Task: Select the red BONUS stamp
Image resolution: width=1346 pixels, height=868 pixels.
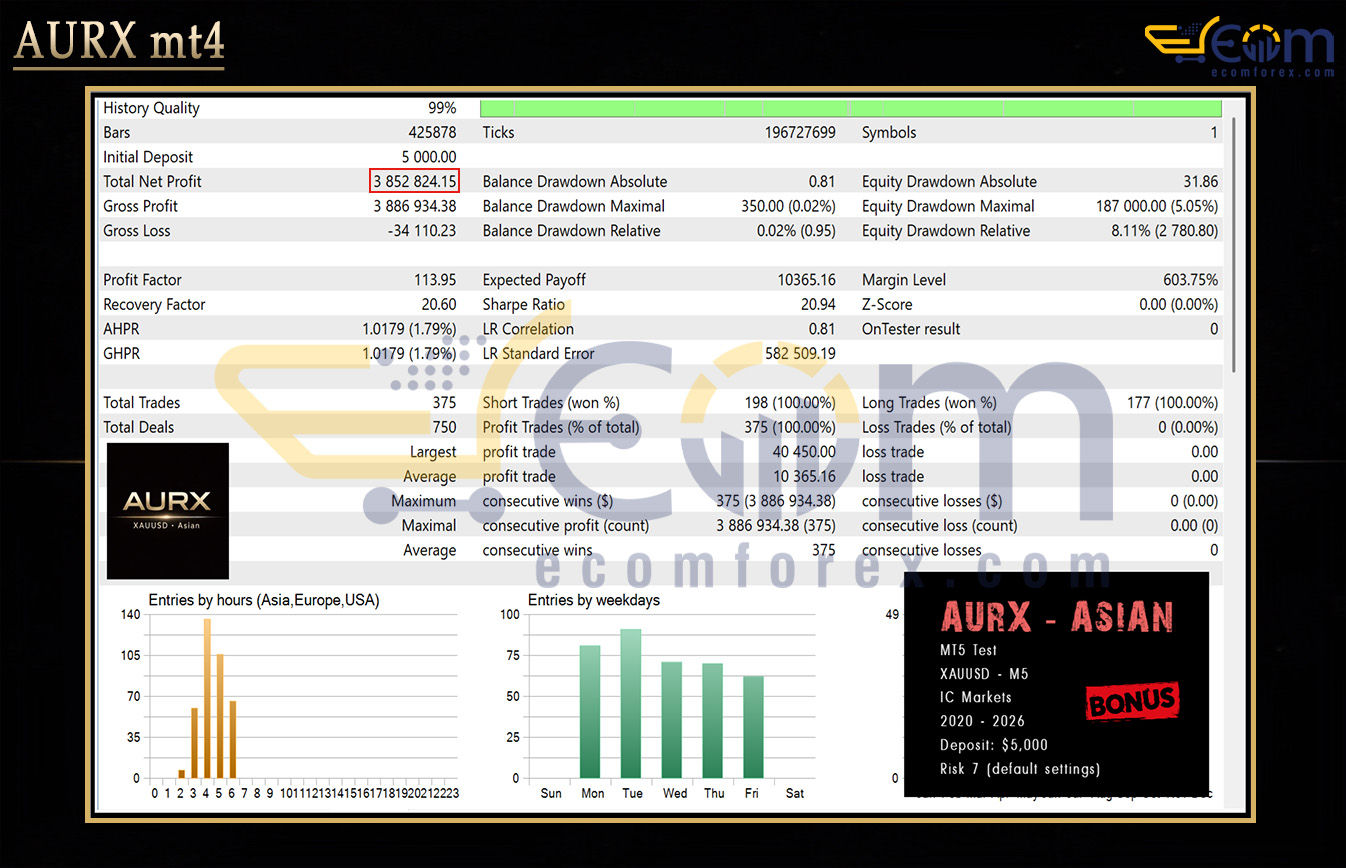Action: tap(1132, 701)
